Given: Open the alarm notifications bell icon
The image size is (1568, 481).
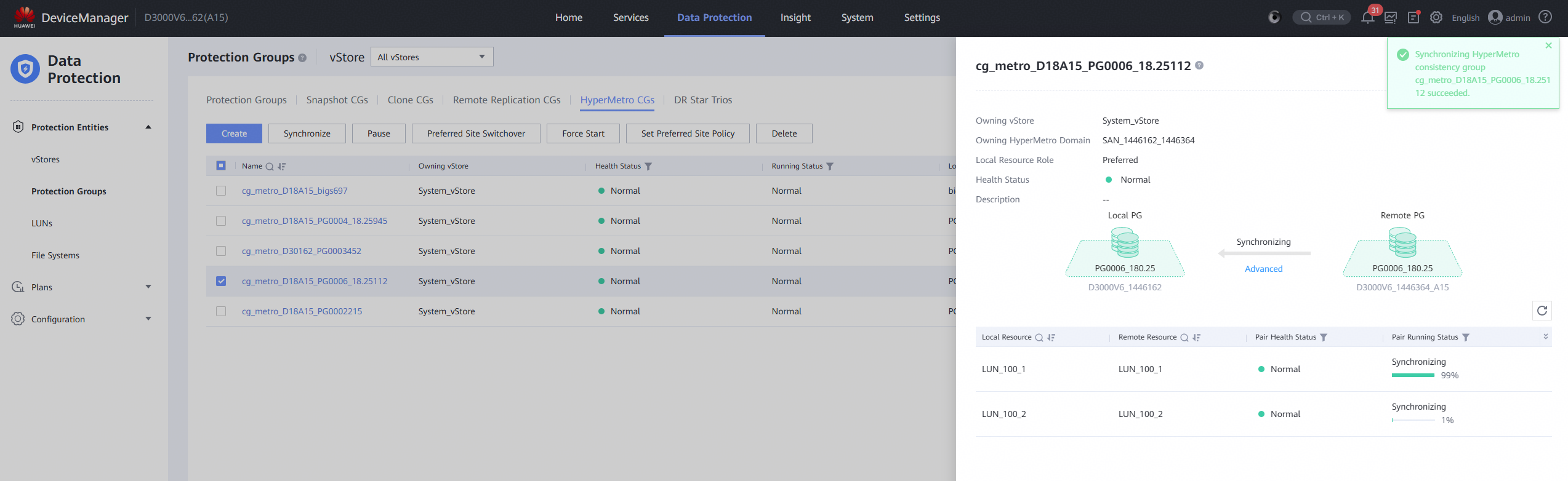Looking at the screenshot, I should tap(1367, 17).
